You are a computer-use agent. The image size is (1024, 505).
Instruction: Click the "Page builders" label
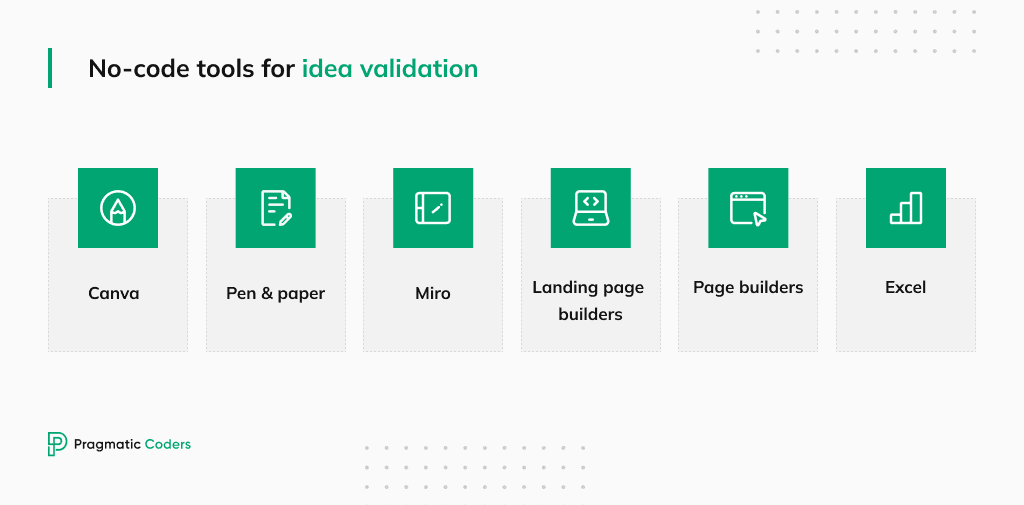[x=748, y=288]
